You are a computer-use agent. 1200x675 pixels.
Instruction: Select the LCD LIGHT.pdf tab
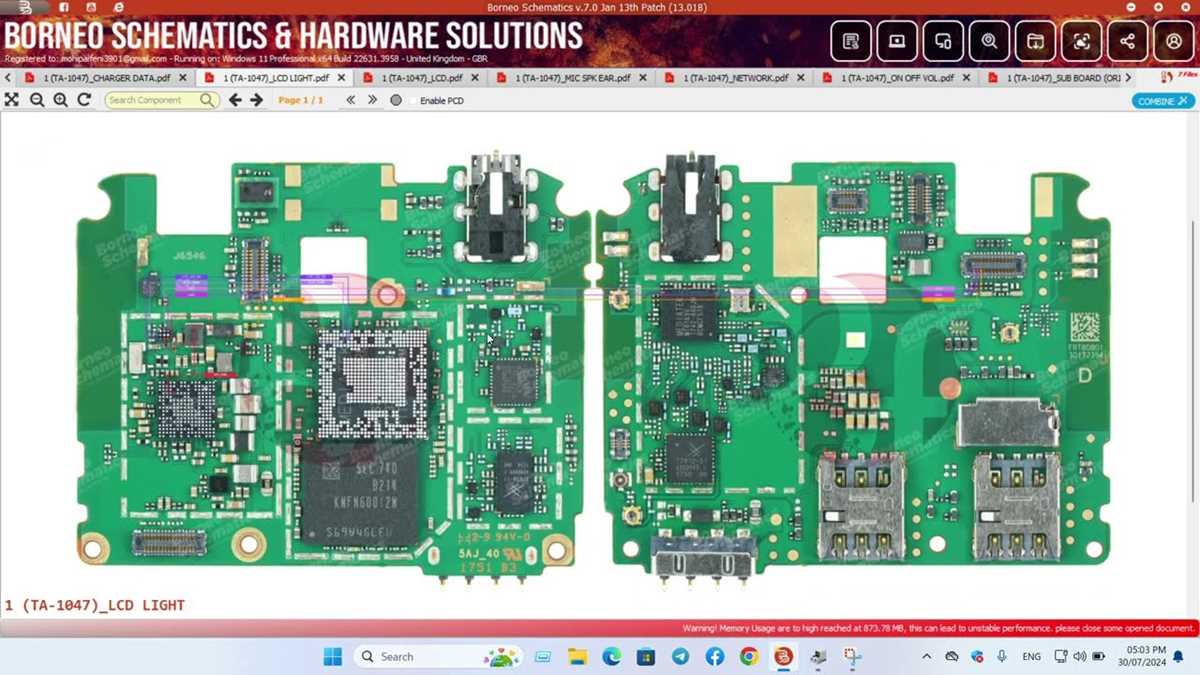[x=276, y=77]
